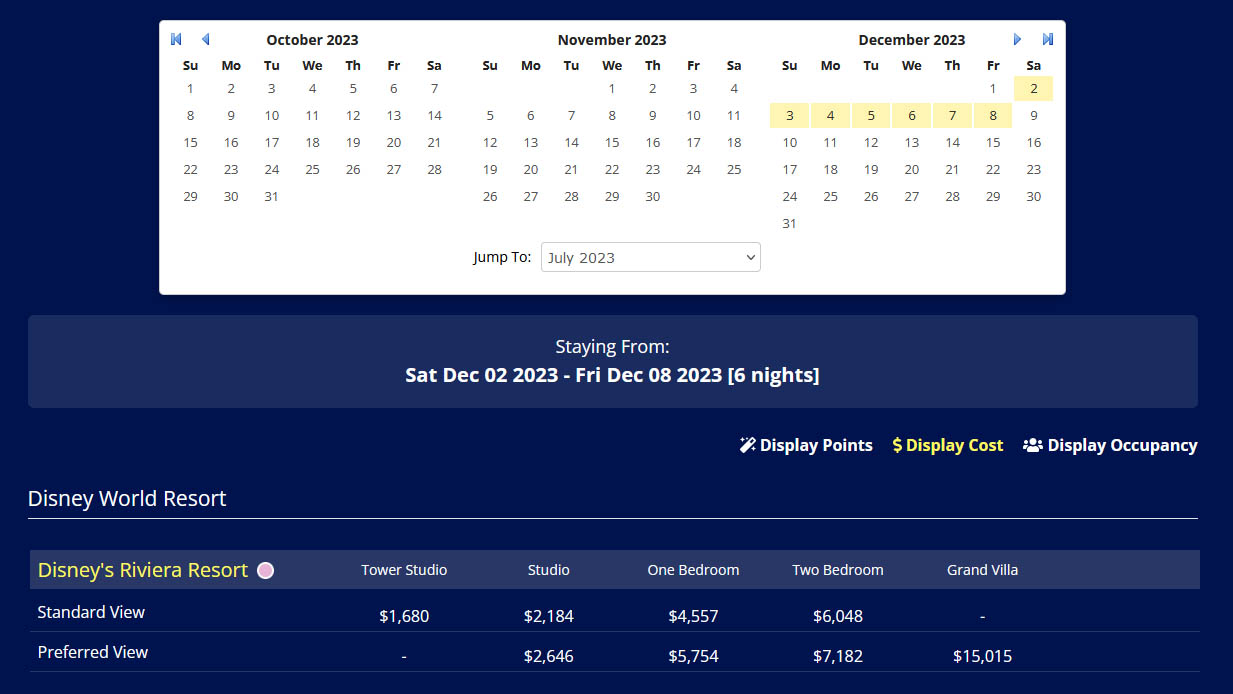Open the Jump To month dropdown
The image size is (1233, 694).
651,257
